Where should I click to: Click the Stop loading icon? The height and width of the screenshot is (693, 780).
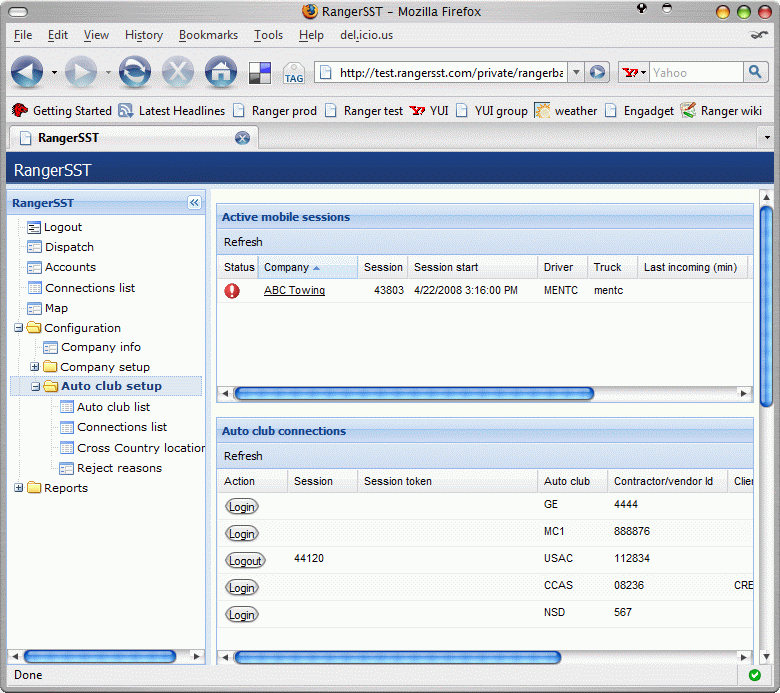coord(177,72)
